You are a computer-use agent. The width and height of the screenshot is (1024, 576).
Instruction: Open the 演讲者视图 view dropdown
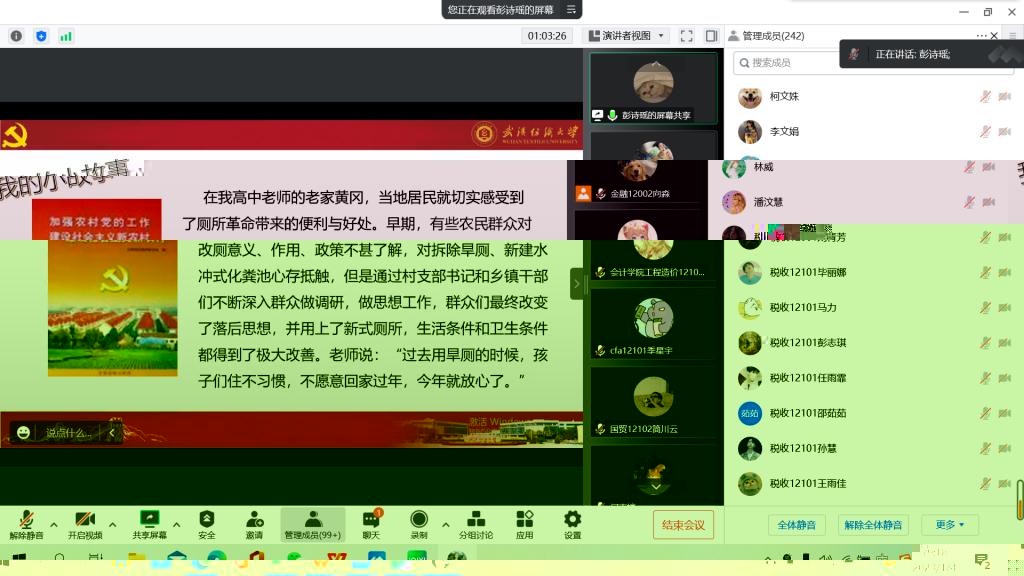tap(627, 36)
